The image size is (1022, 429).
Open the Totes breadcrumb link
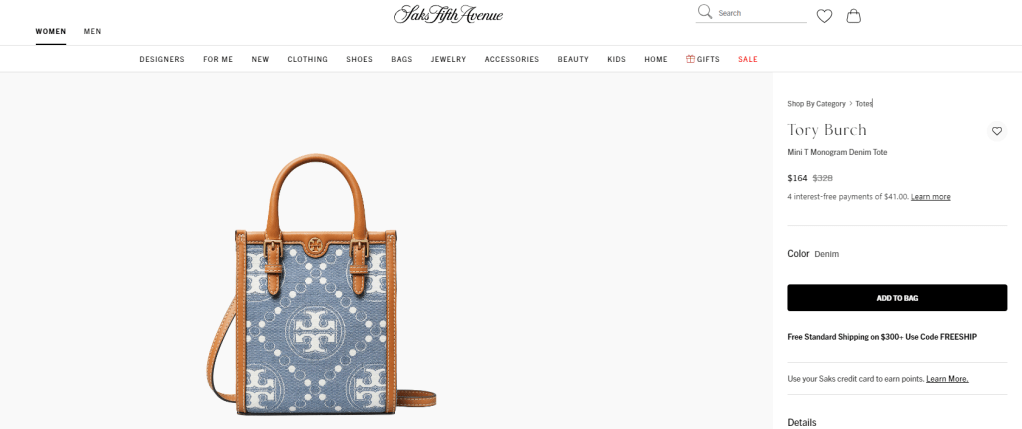click(864, 104)
